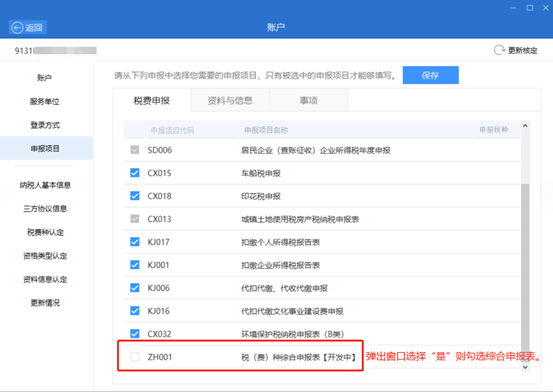Uncheck the CX015 车船税申报 checkbox
553x392 pixels.
click(135, 173)
